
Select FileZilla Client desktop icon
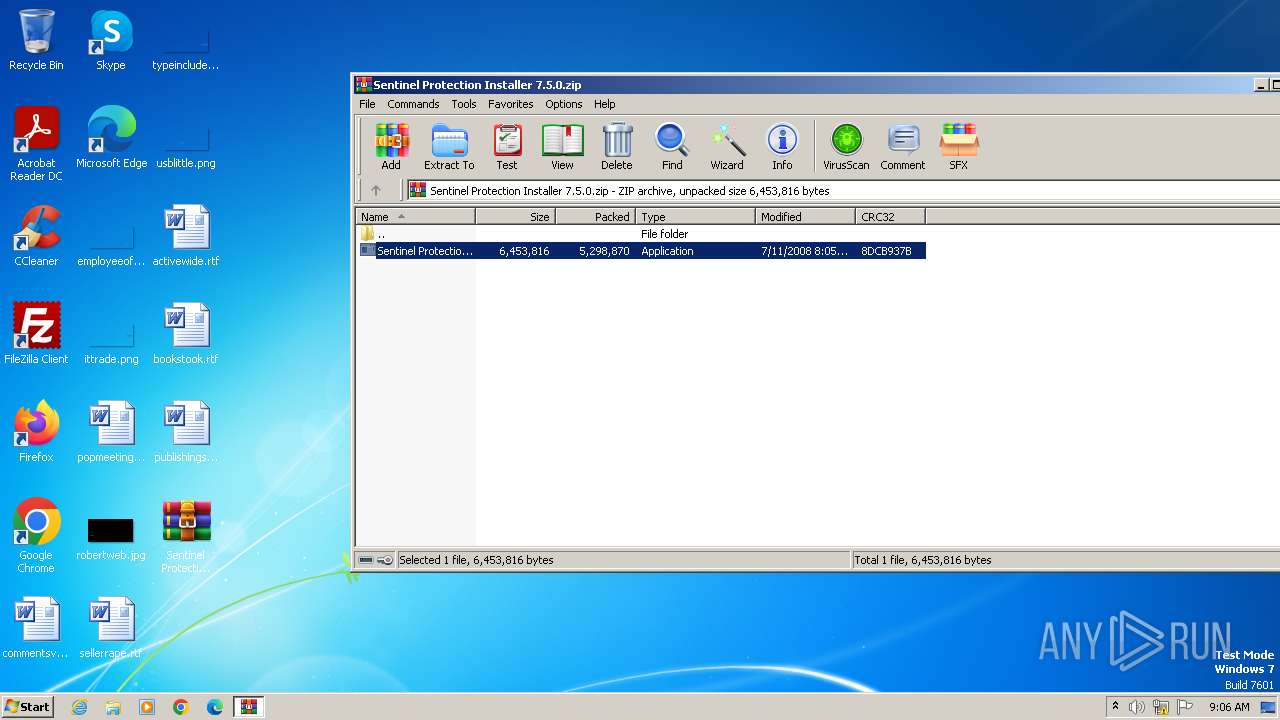pos(36,334)
